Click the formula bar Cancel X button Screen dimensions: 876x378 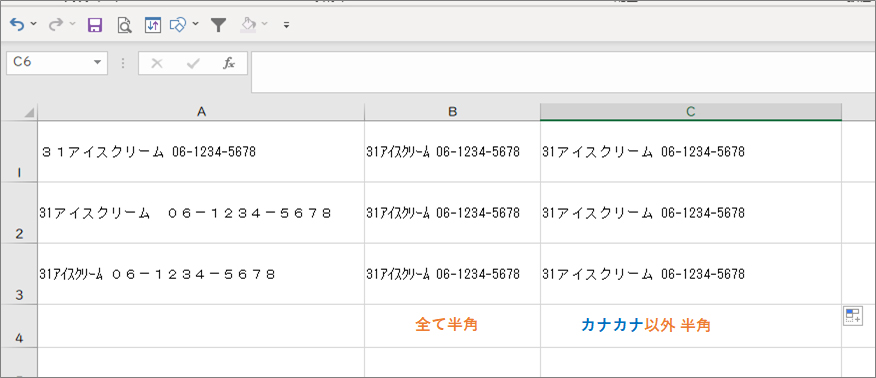[x=157, y=63]
